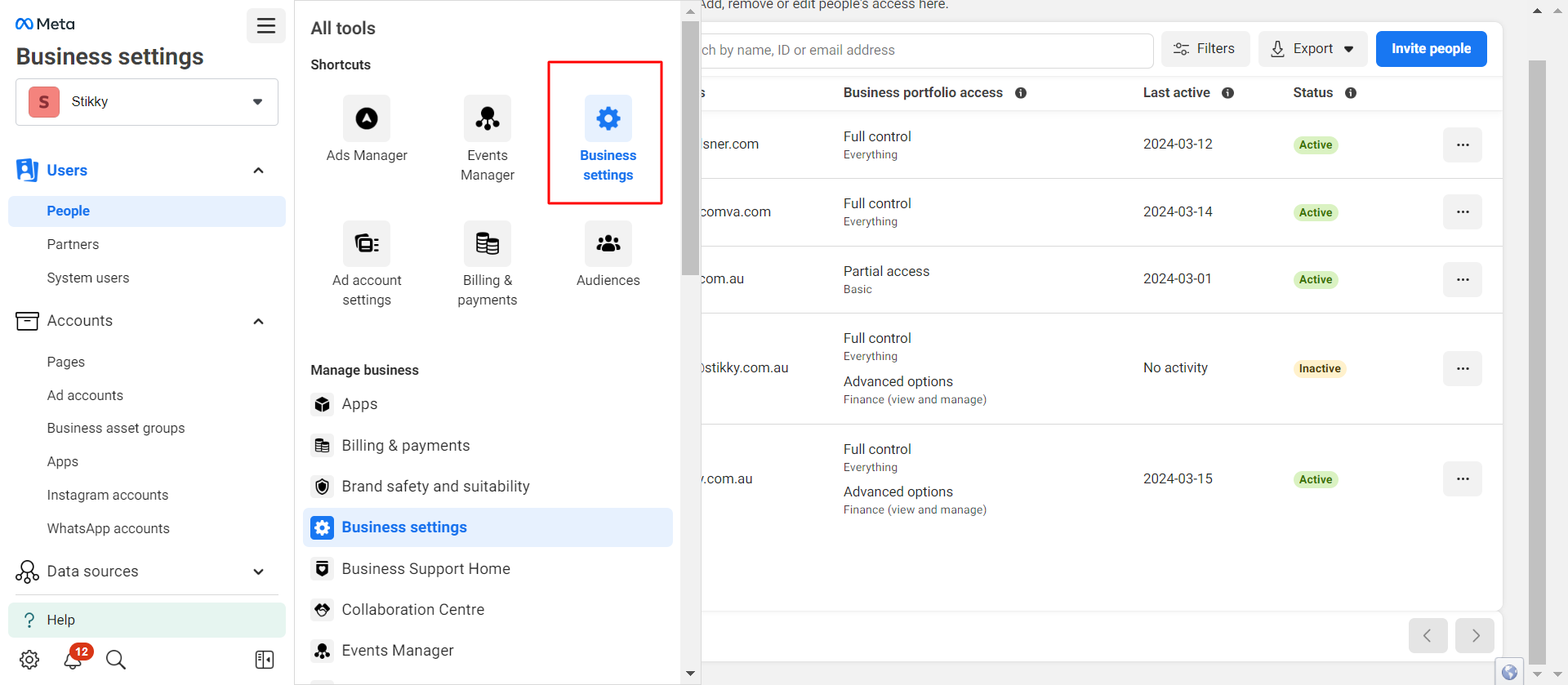This screenshot has width=1568, height=685.
Task: Open Ads Manager shortcut icon
Action: tap(367, 119)
